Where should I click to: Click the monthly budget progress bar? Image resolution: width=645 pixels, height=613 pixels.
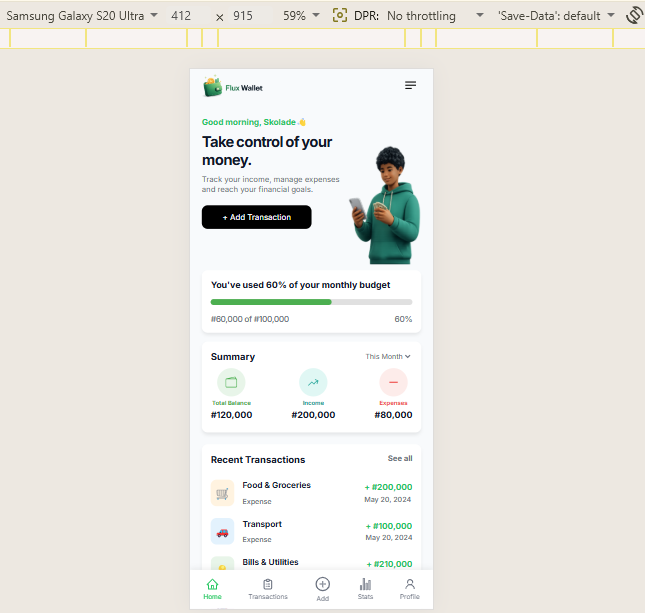(311, 302)
